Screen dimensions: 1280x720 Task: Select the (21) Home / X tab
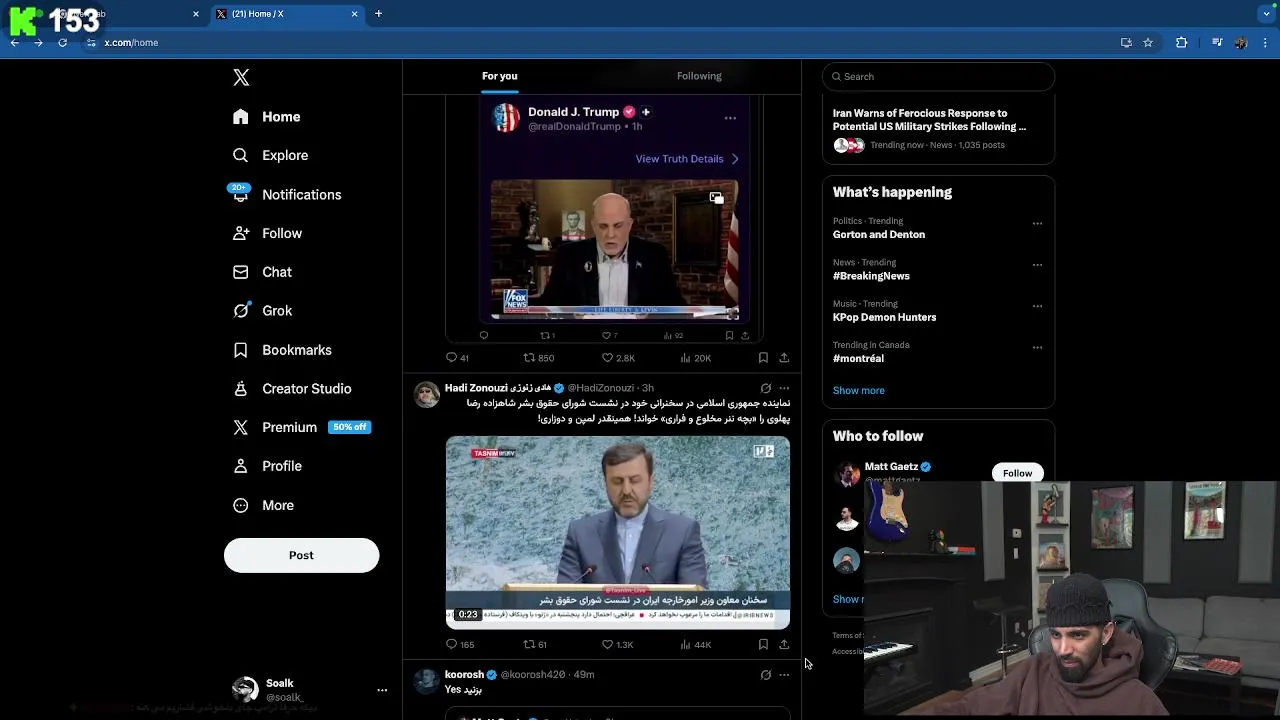[286, 14]
